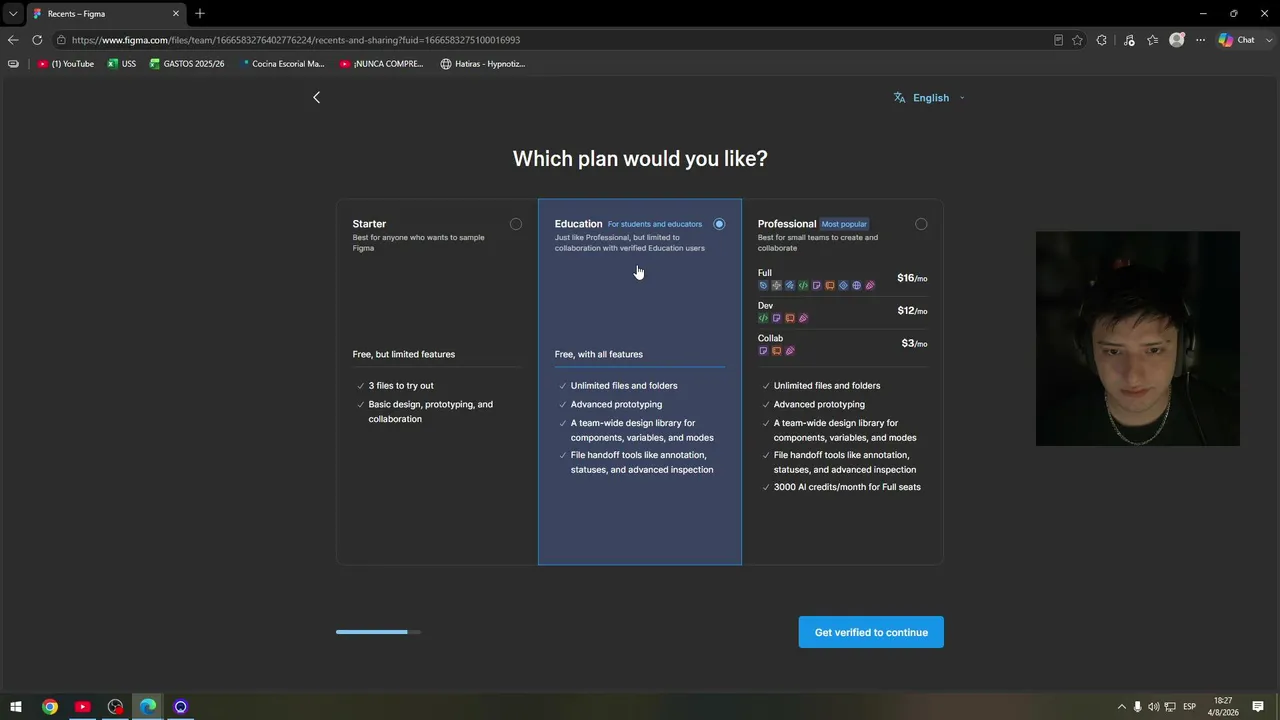Open the browser extensions puzzle icon

1101,40
